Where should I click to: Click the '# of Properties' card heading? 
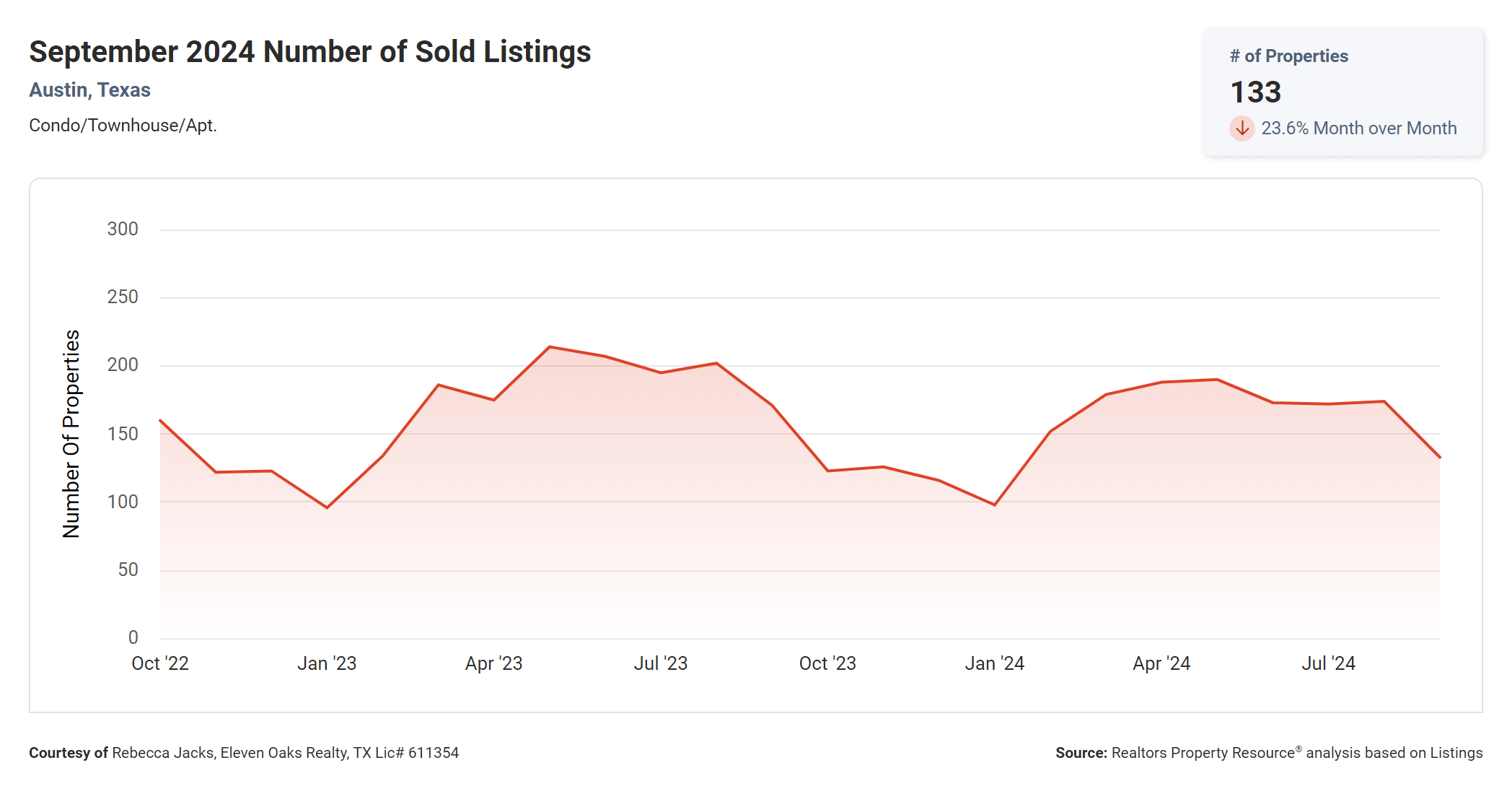pos(1288,56)
